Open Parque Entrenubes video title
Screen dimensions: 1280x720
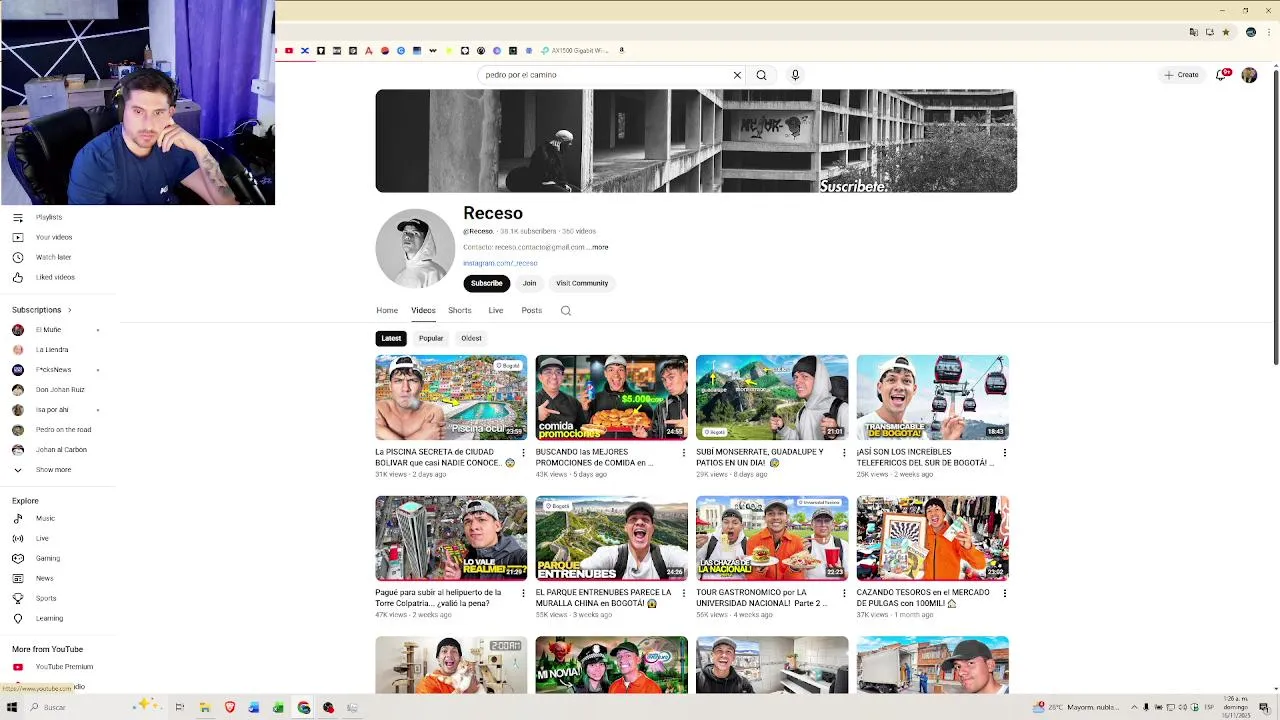603,598
